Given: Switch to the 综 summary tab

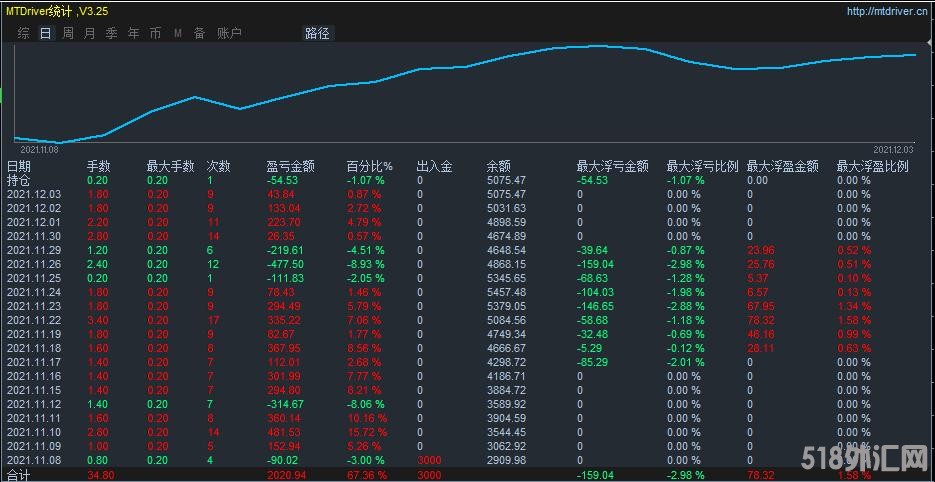Looking at the screenshot, I should click(23, 33).
